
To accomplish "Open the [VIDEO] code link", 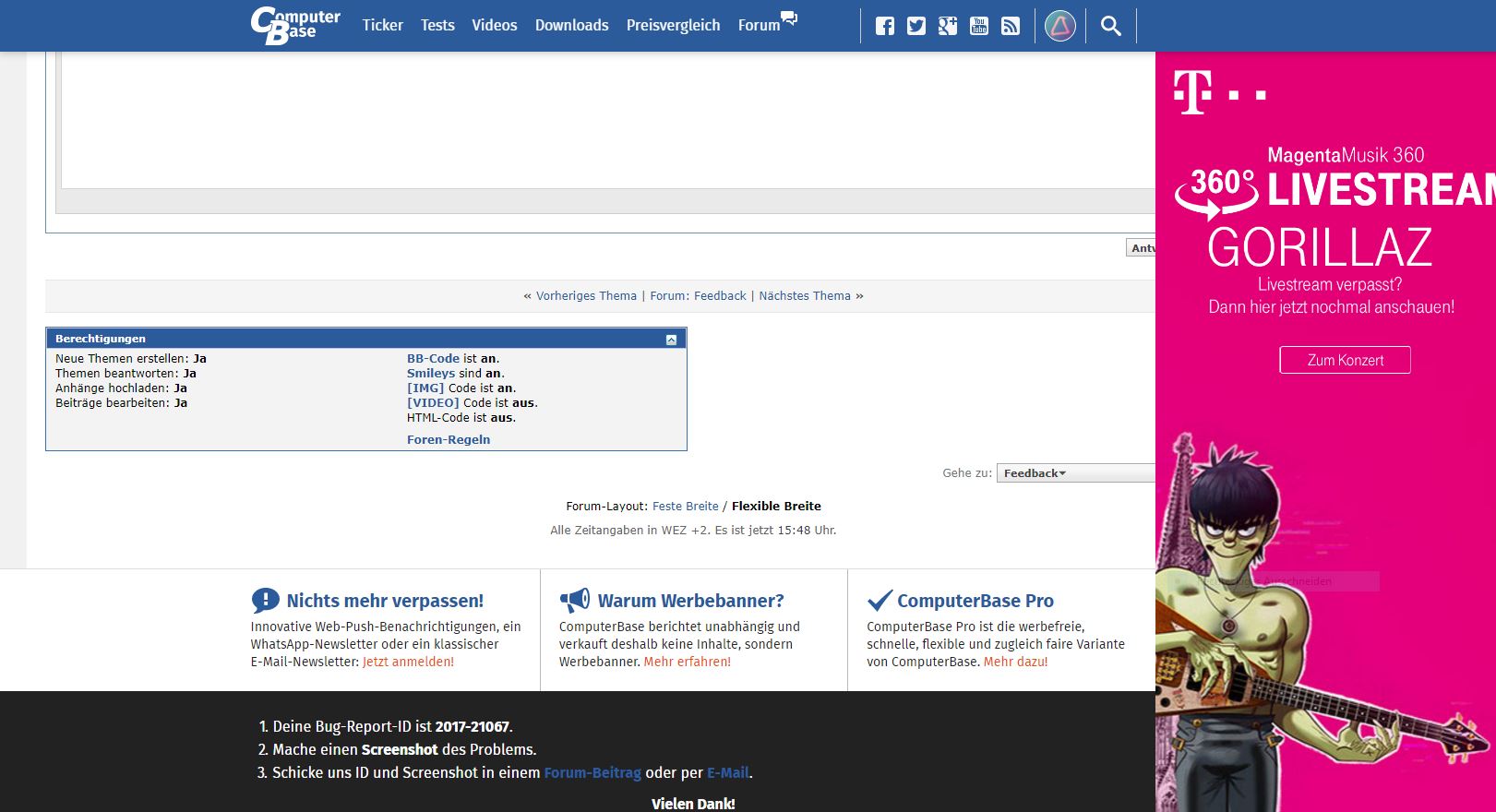I will pyautogui.click(x=433, y=403).
